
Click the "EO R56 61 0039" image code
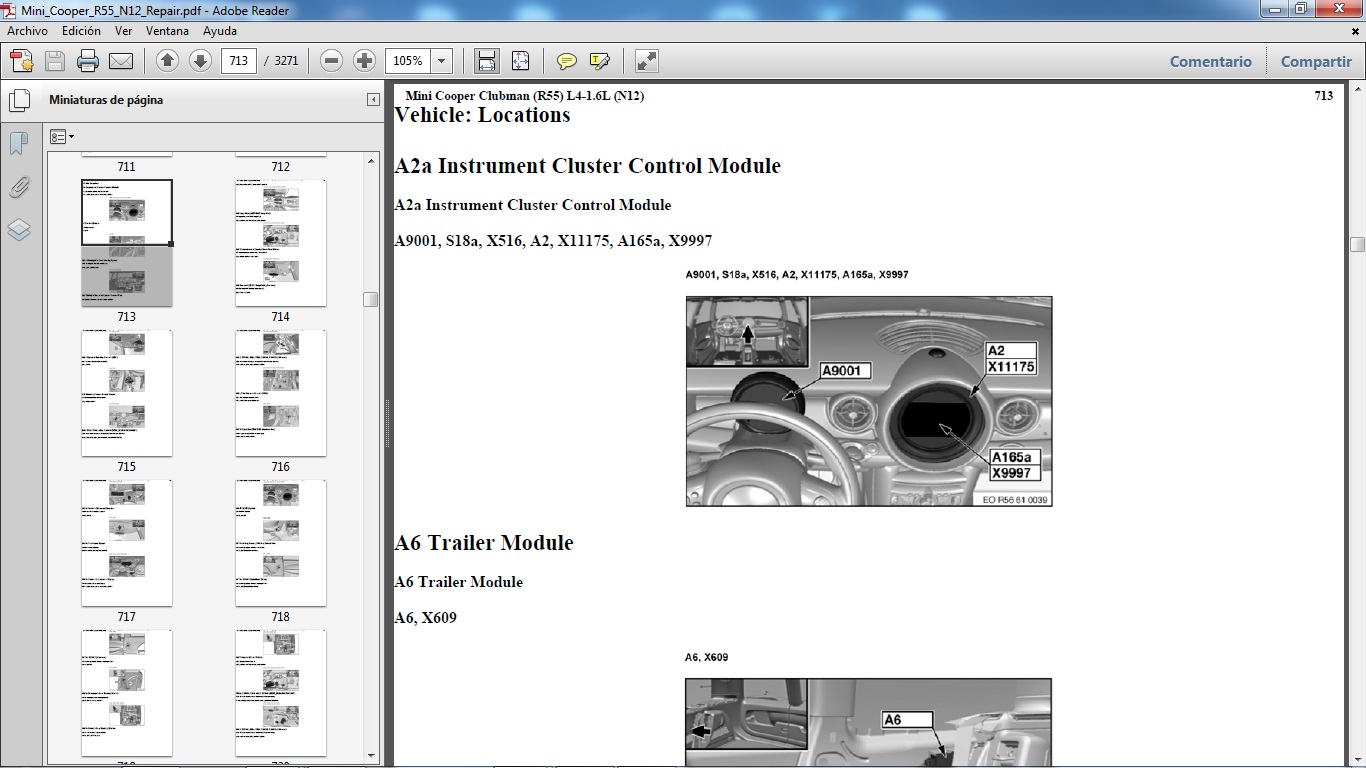(1015, 499)
